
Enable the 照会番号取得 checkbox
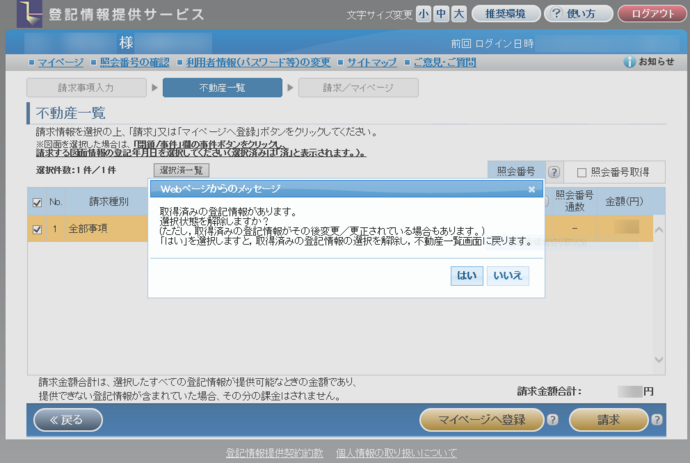[581, 173]
